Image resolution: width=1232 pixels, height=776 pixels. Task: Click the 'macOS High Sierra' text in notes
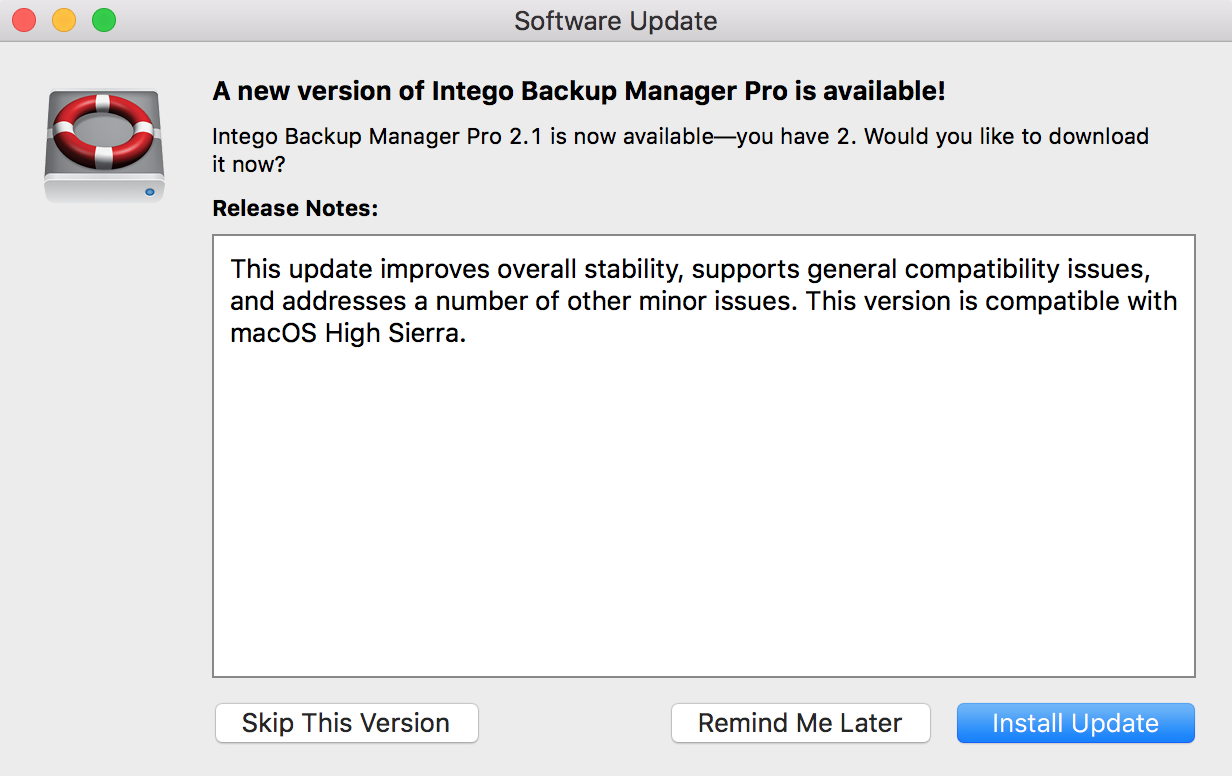347,334
